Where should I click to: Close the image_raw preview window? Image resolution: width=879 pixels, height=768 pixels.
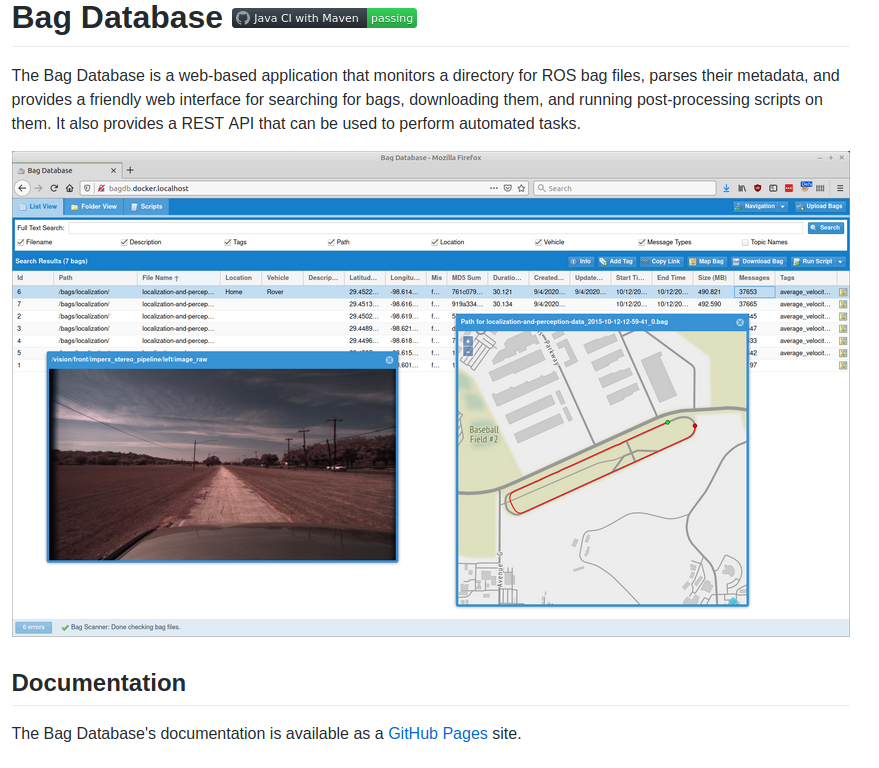click(x=390, y=360)
